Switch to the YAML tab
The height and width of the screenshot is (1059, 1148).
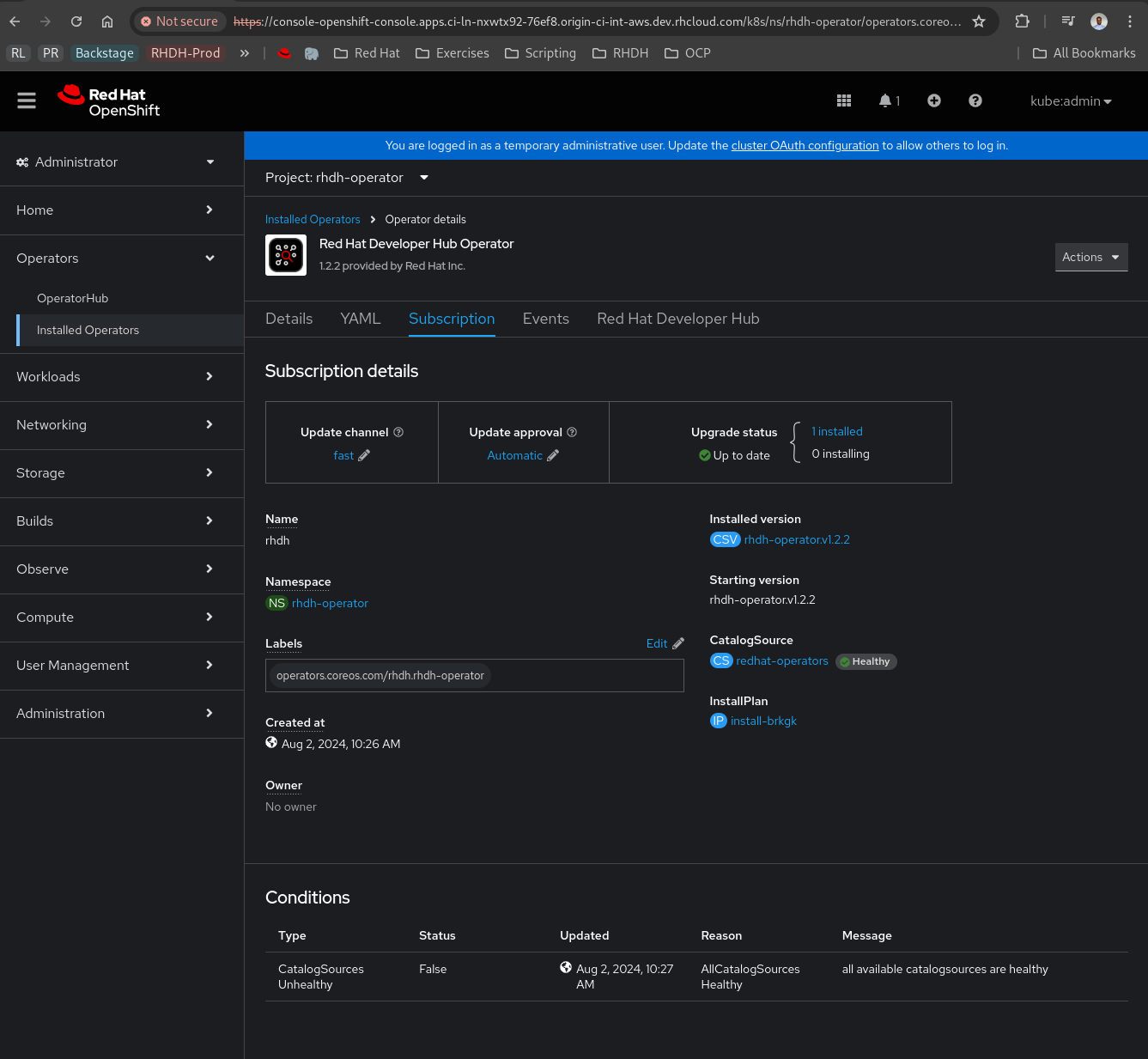point(360,319)
